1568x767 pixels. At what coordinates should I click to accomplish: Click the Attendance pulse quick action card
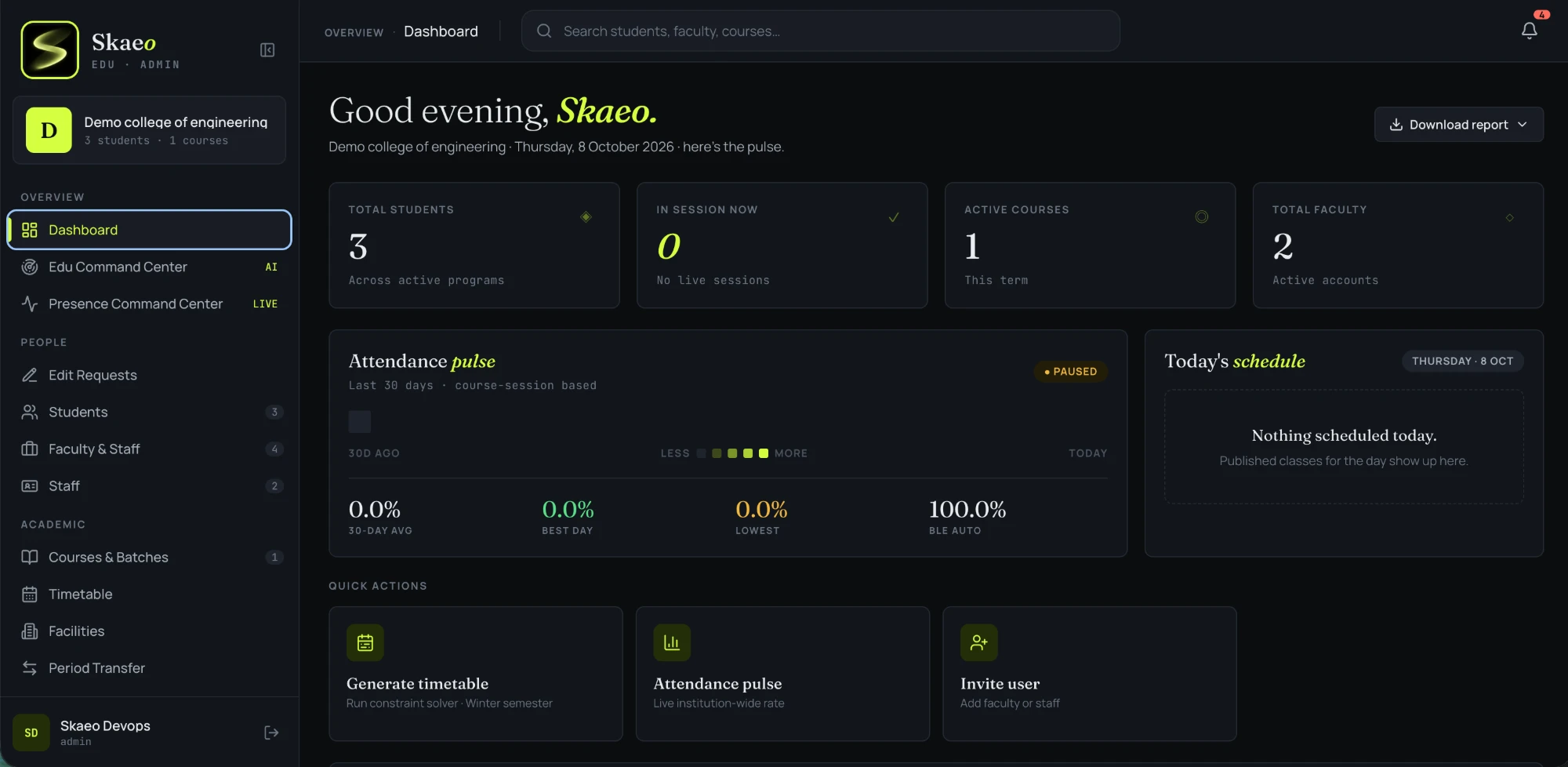(x=782, y=674)
